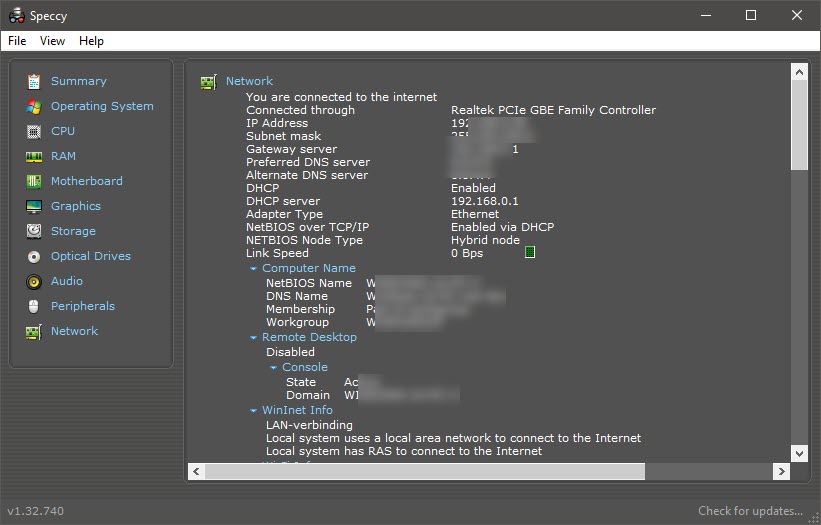Screen dimensions: 821x525
Task: Click the Motherboard icon in sidebar
Action: pyautogui.click(x=34, y=182)
